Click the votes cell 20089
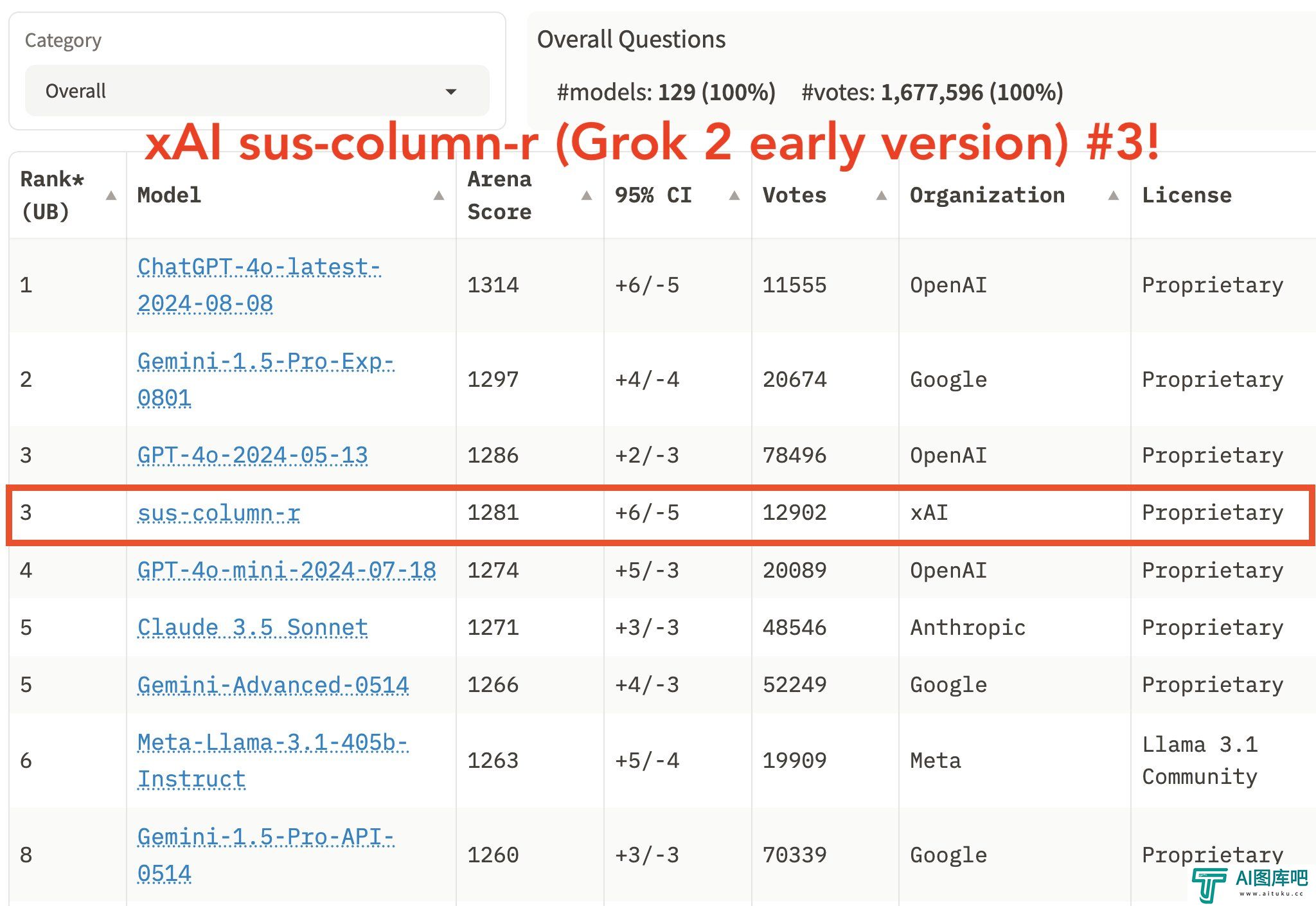 point(794,570)
